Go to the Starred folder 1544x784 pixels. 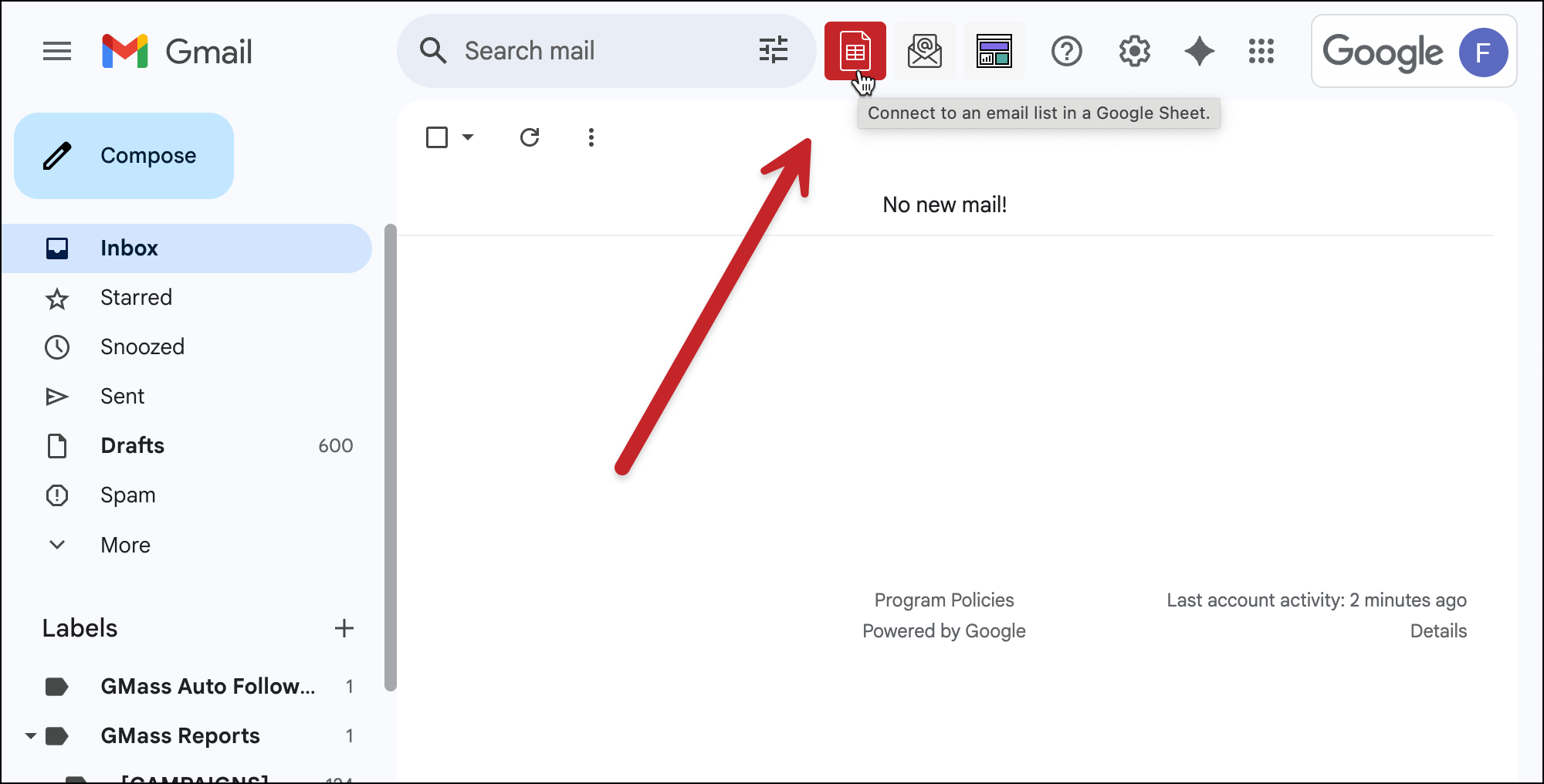(x=136, y=298)
